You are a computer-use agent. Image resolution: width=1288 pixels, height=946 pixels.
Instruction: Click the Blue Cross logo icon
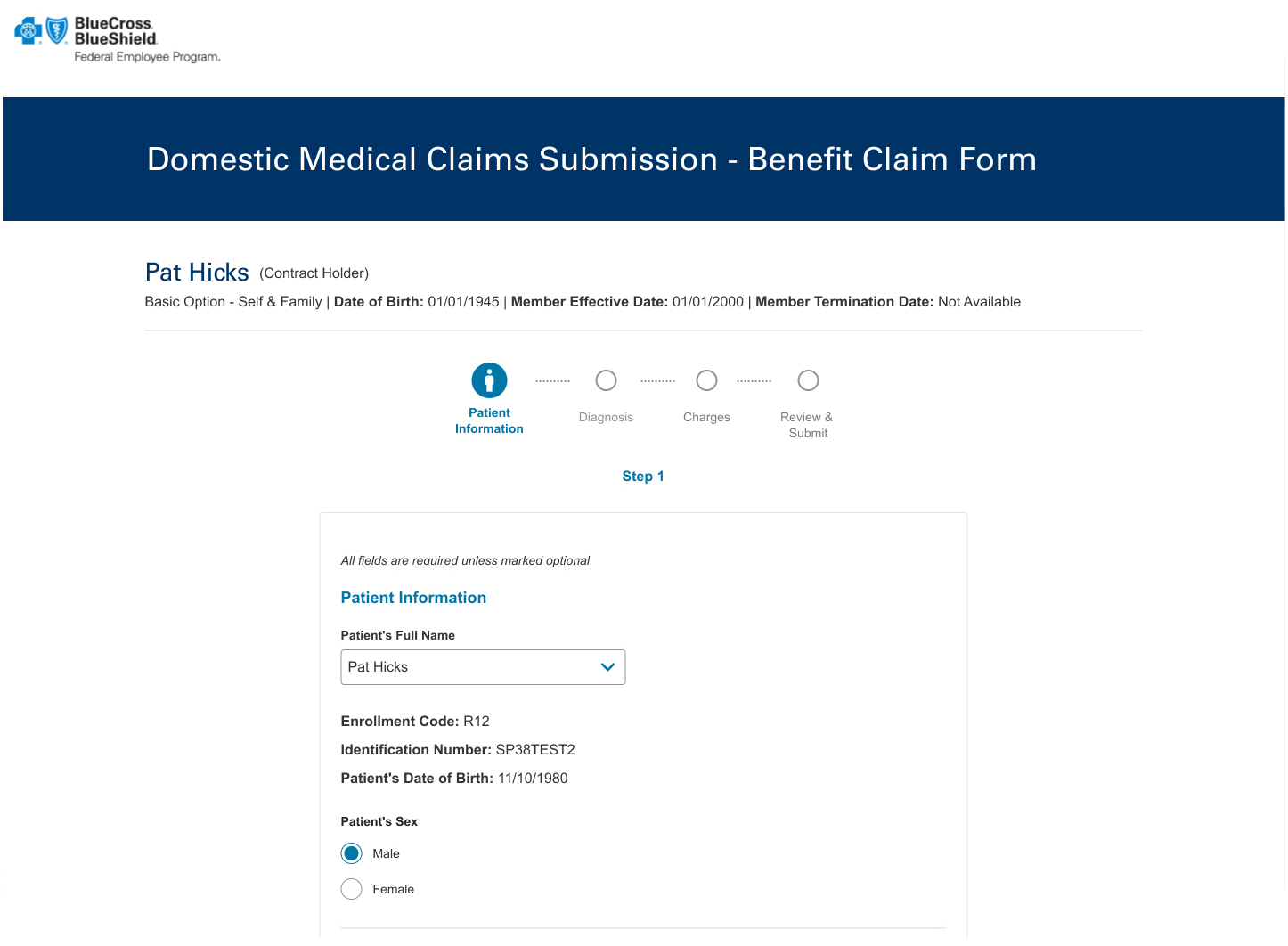(28, 31)
